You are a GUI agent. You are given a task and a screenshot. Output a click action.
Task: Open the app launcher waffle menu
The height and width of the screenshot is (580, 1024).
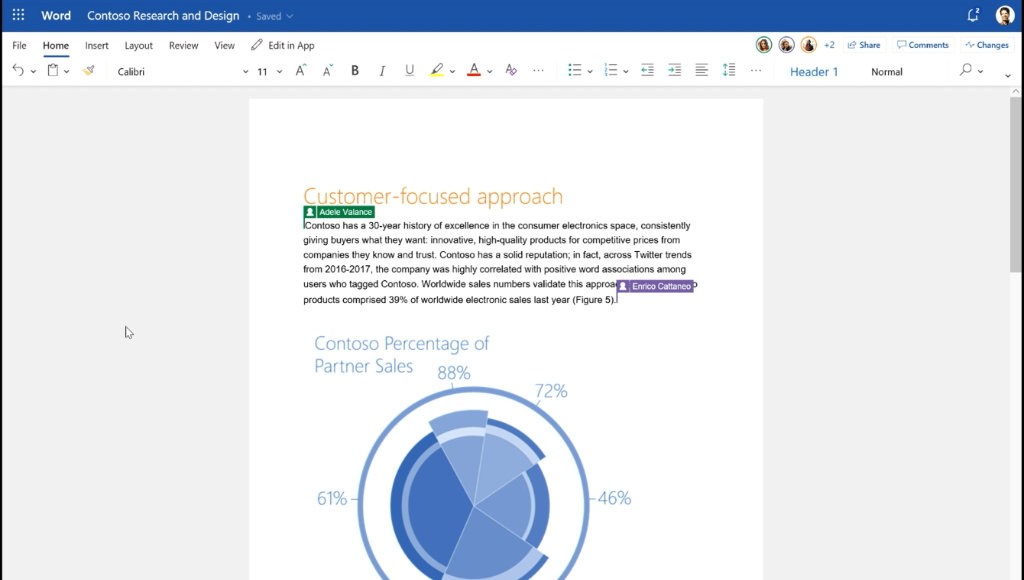[x=18, y=15]
